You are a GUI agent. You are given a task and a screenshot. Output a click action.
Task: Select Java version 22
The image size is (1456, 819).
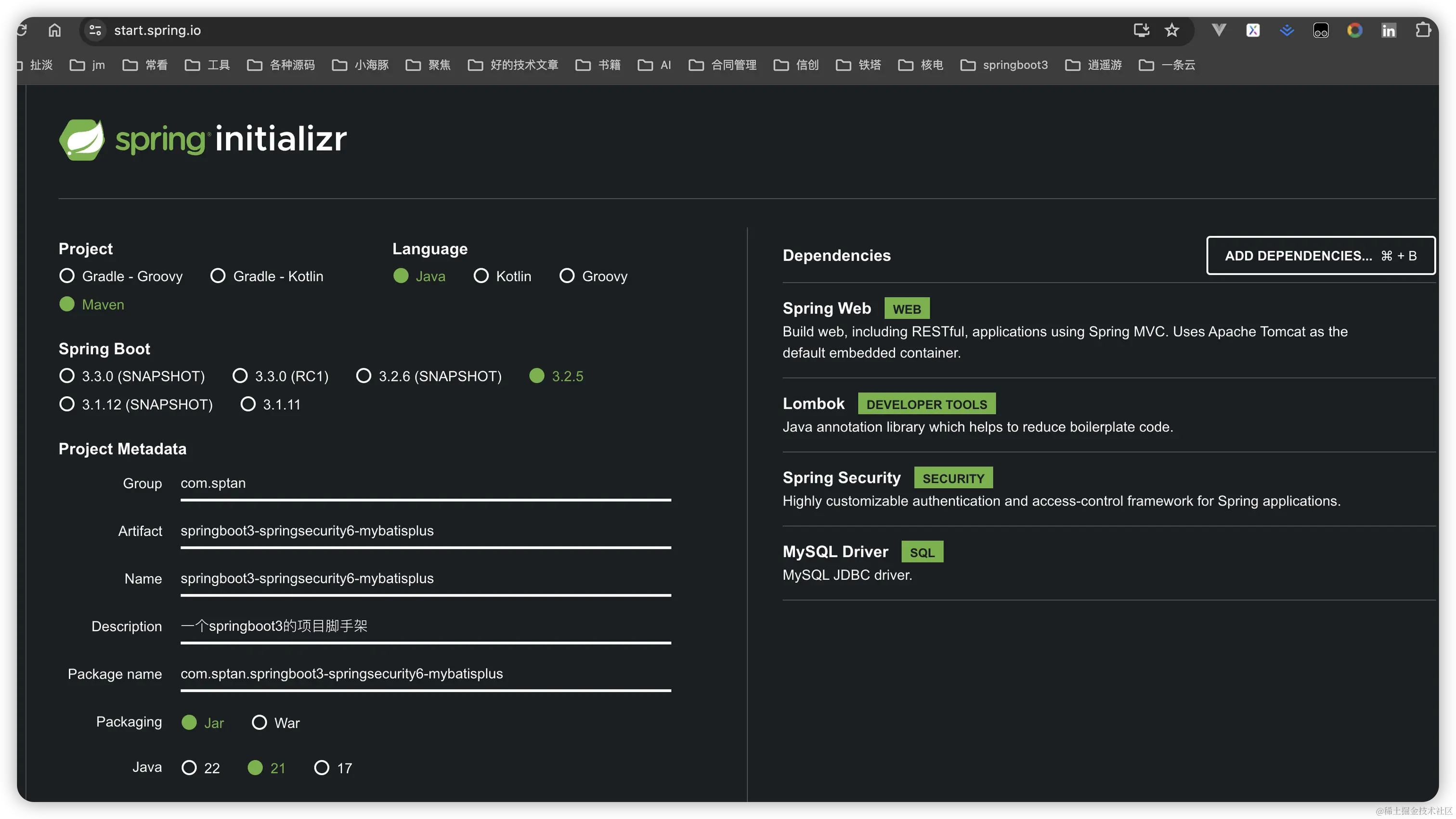pyautogui.click(x=201, y=767)
